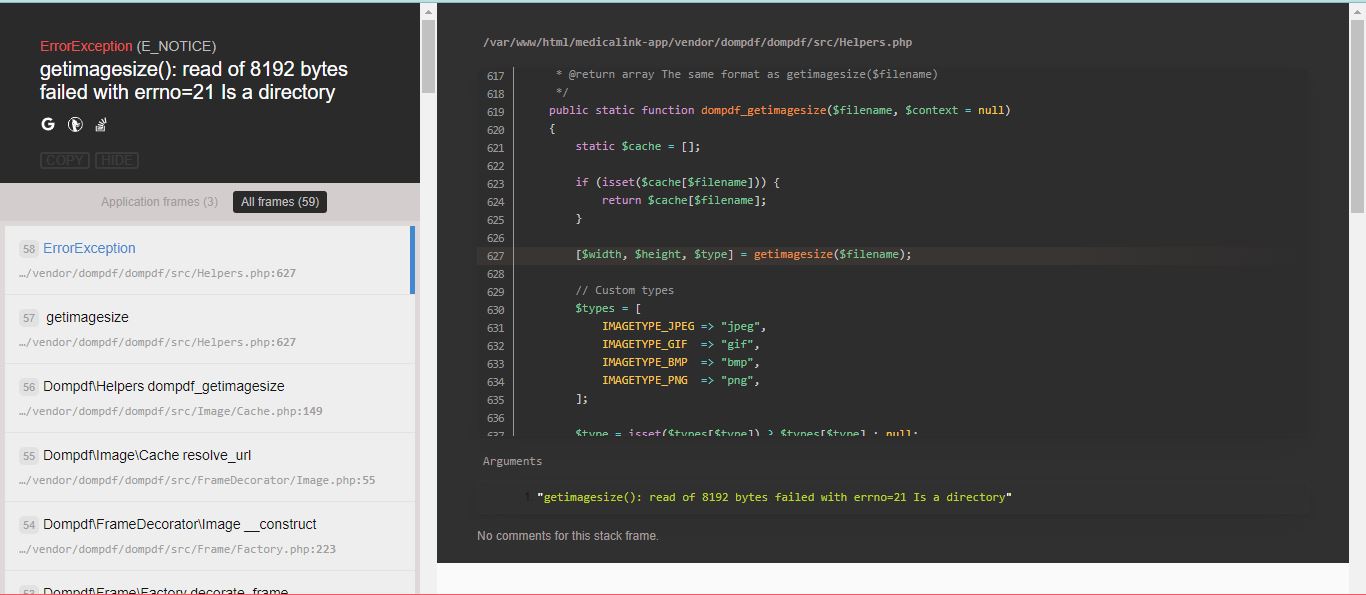Open frame 54 FrameDecorator\Image __construct

(179, 525)
